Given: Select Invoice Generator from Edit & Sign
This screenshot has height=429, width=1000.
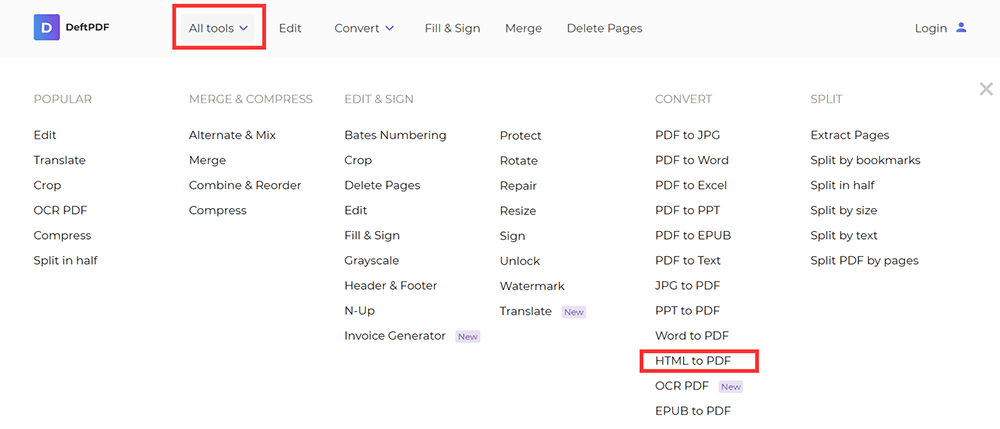Looking at the screenshot, I should click(395, 336).
